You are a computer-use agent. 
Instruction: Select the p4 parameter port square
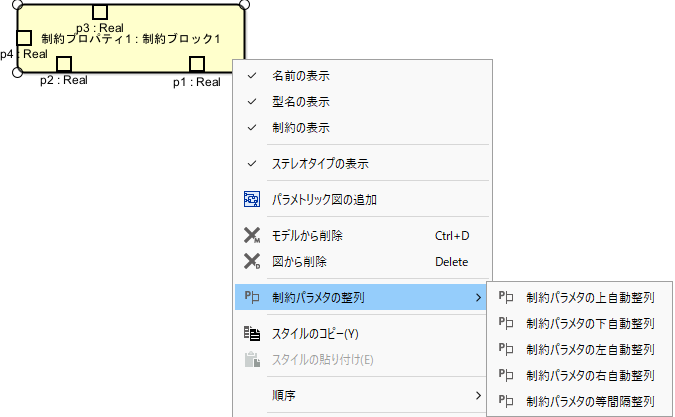coord(24,38)
